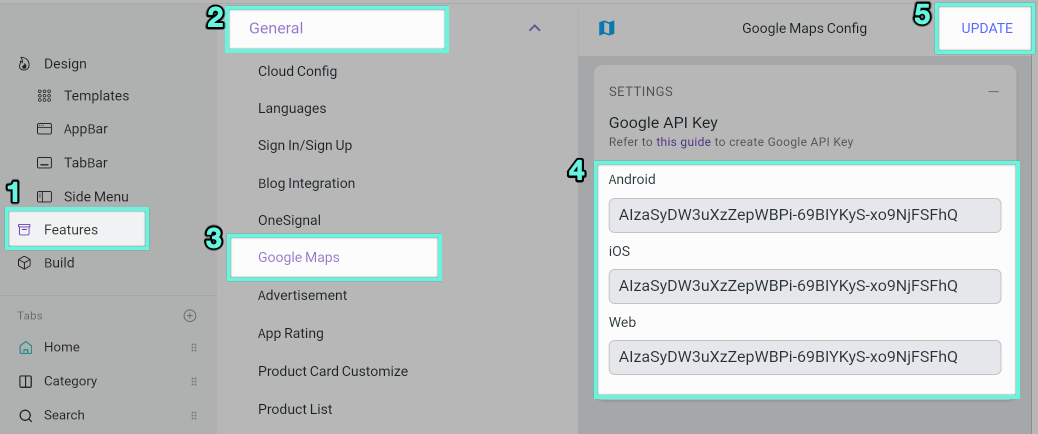Open the OneSignal settings entry
The image size is (1038, 434).
click(x=289, y=220)
